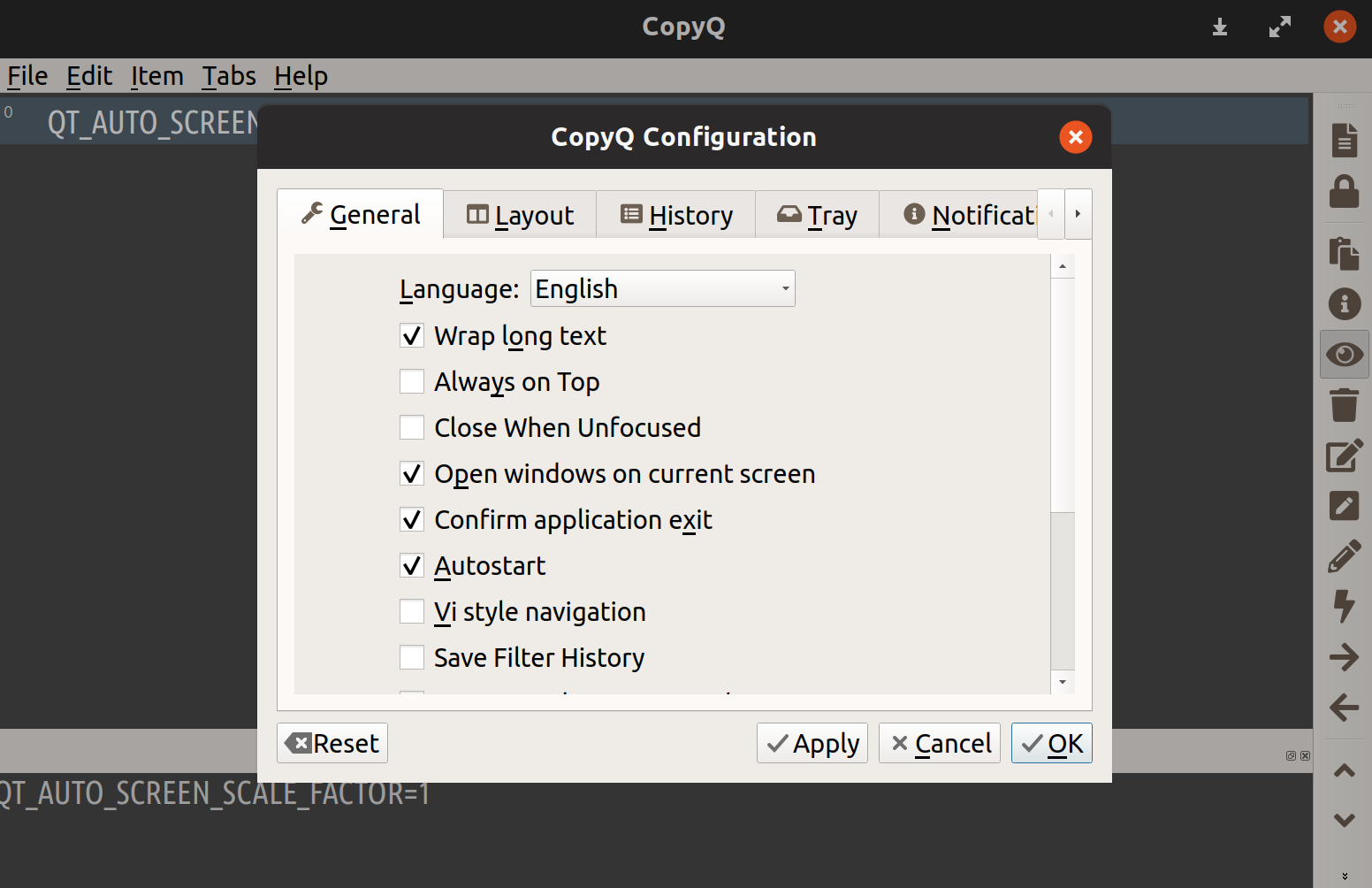Switch to the History tab

point(676,215)
